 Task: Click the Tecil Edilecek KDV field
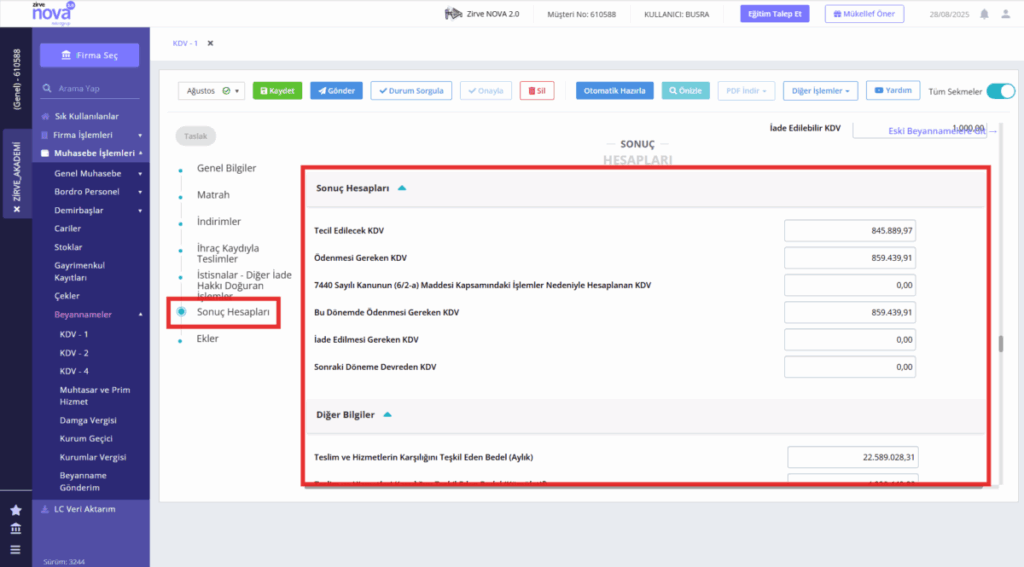(x=850, y=231)
